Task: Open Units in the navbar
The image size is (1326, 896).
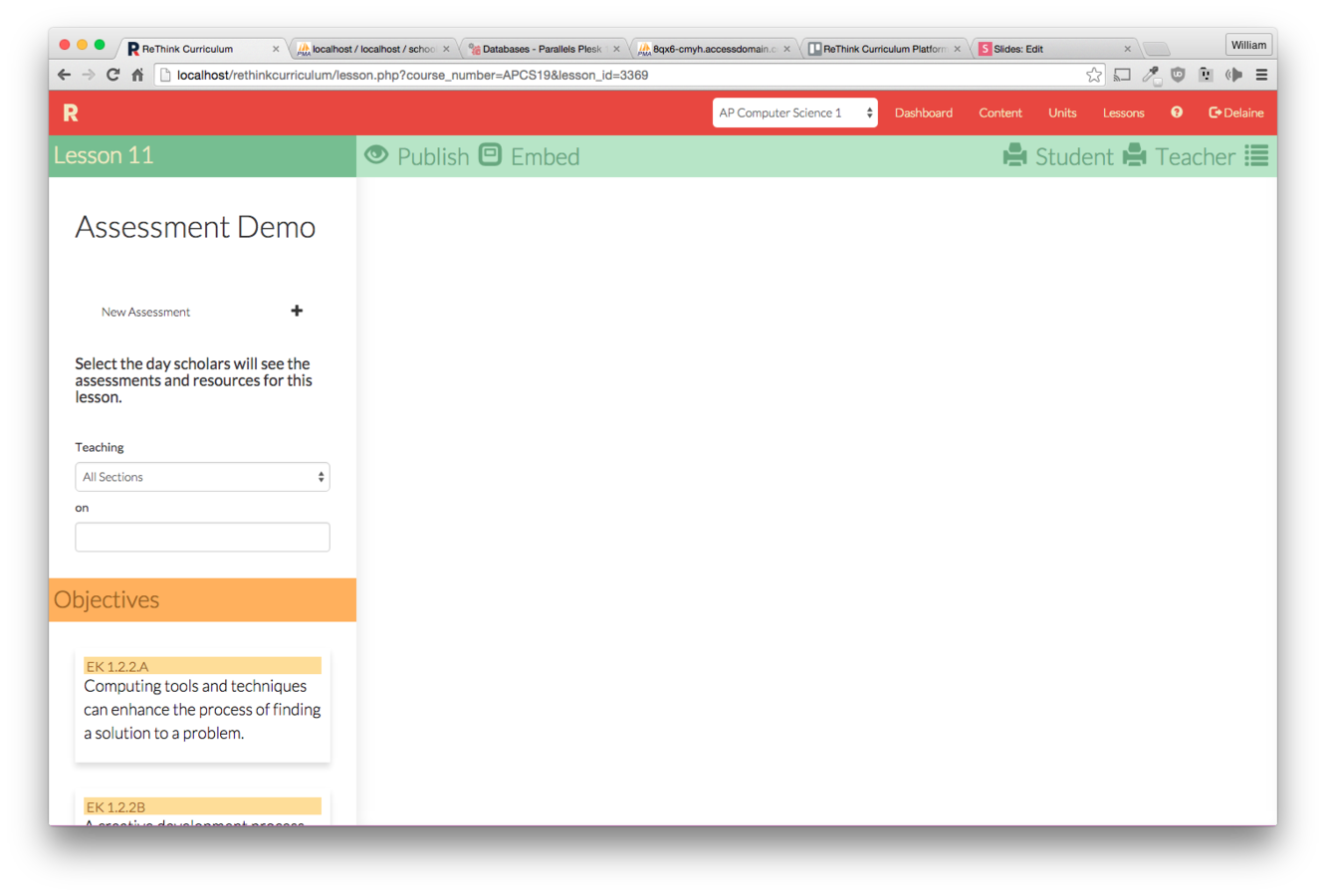Action: [1062, 112]
